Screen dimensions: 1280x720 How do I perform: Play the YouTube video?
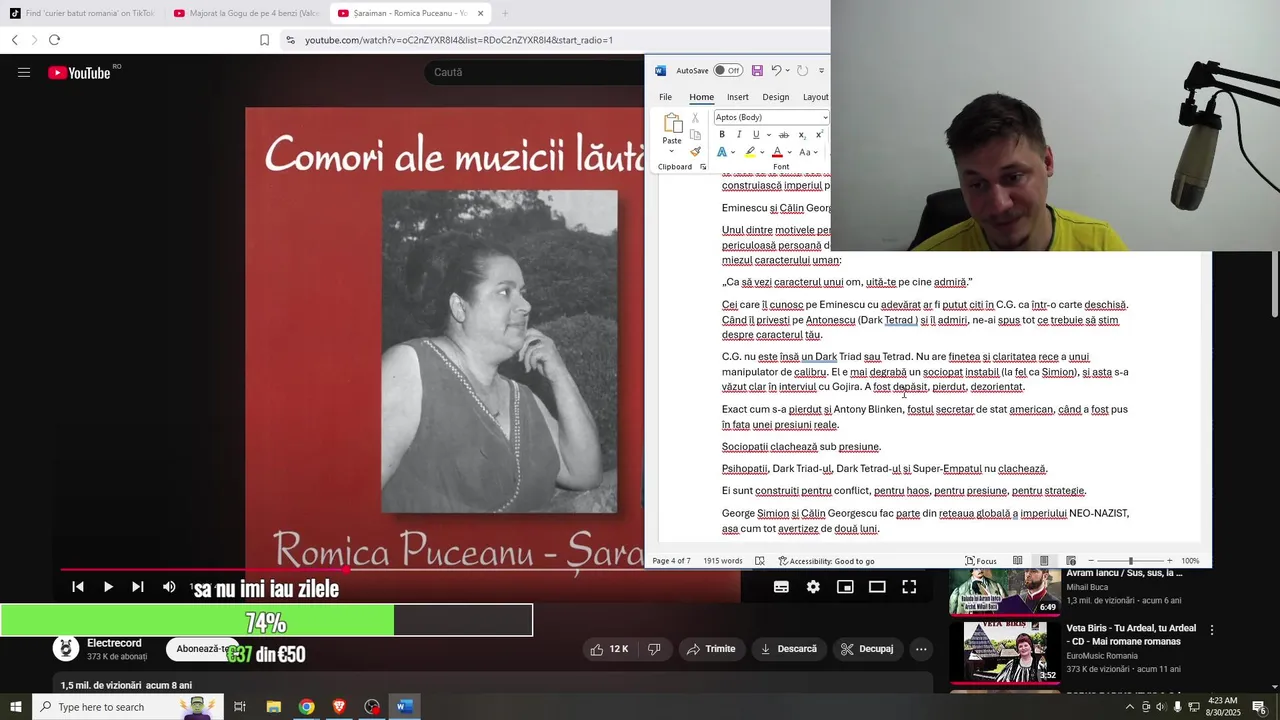(x=108, y=587)
